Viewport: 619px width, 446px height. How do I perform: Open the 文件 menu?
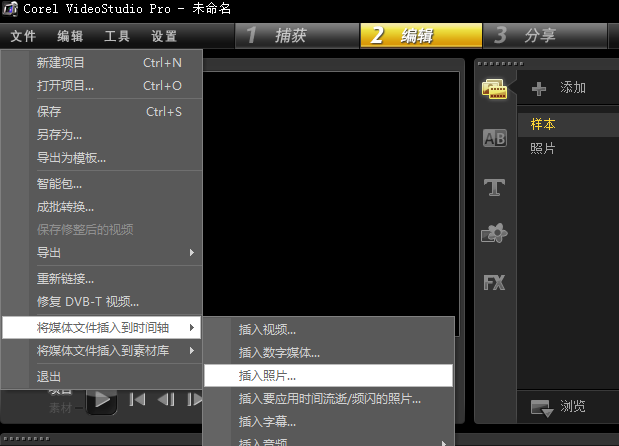pyautogui.click(x=23, y=36)
